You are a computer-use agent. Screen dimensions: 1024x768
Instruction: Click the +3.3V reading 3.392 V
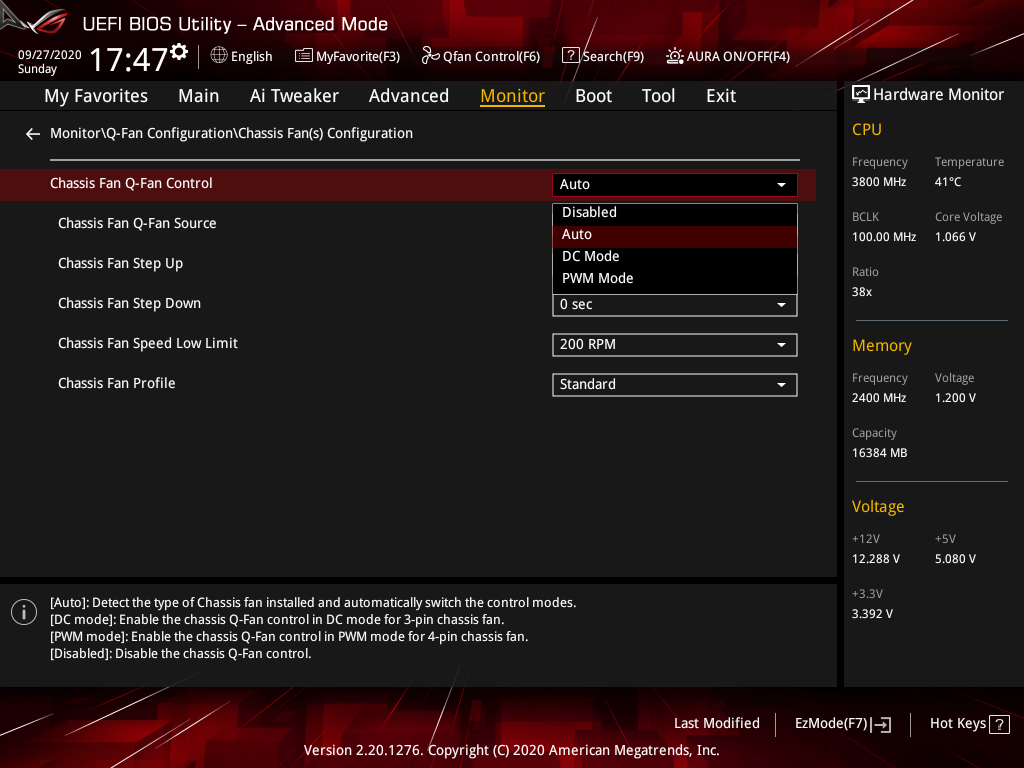pyautogui.click(x=872, y=614)
